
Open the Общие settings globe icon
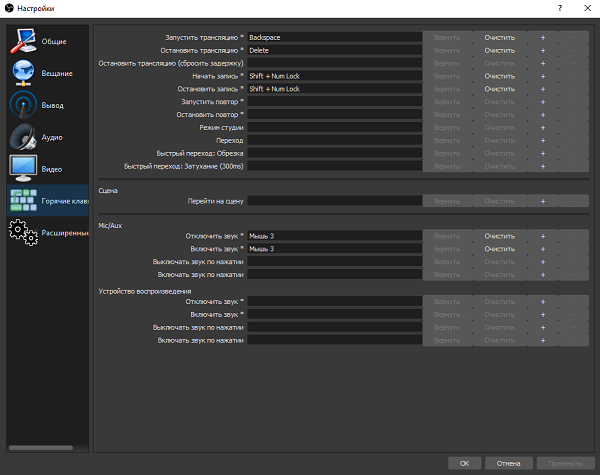(23, 40)
